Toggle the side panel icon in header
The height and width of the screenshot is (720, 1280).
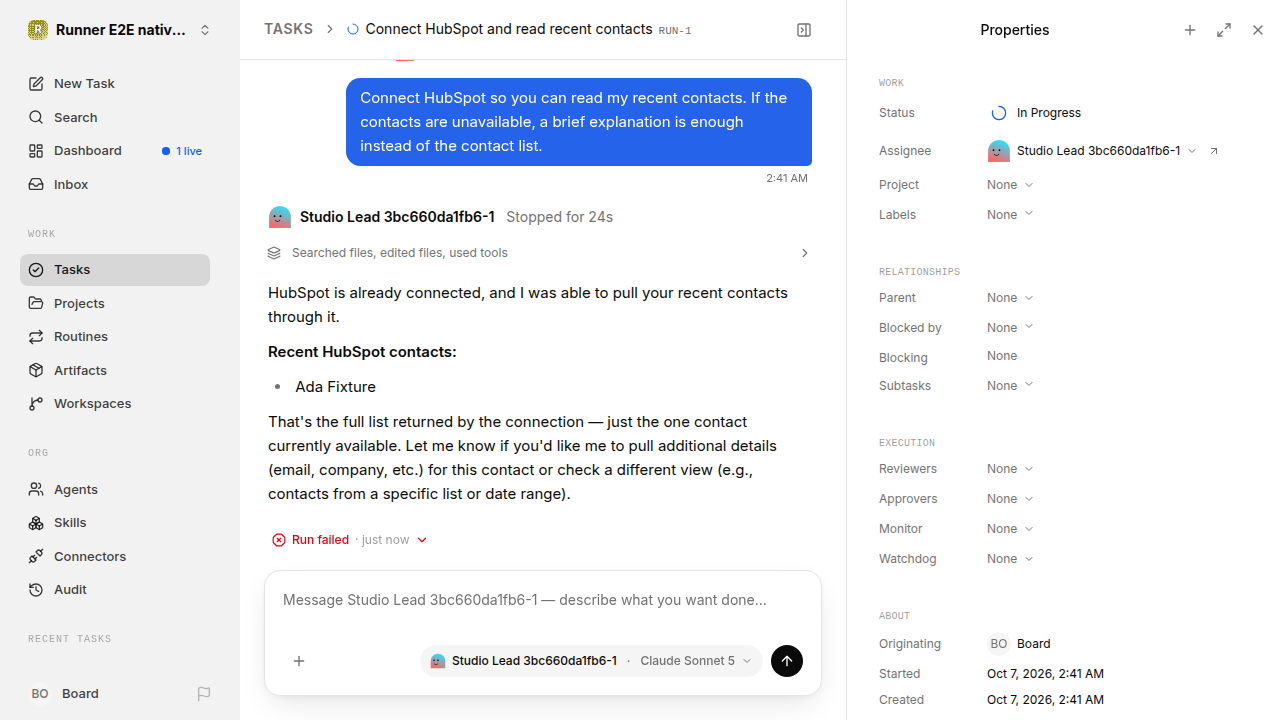tap(804, 30)
